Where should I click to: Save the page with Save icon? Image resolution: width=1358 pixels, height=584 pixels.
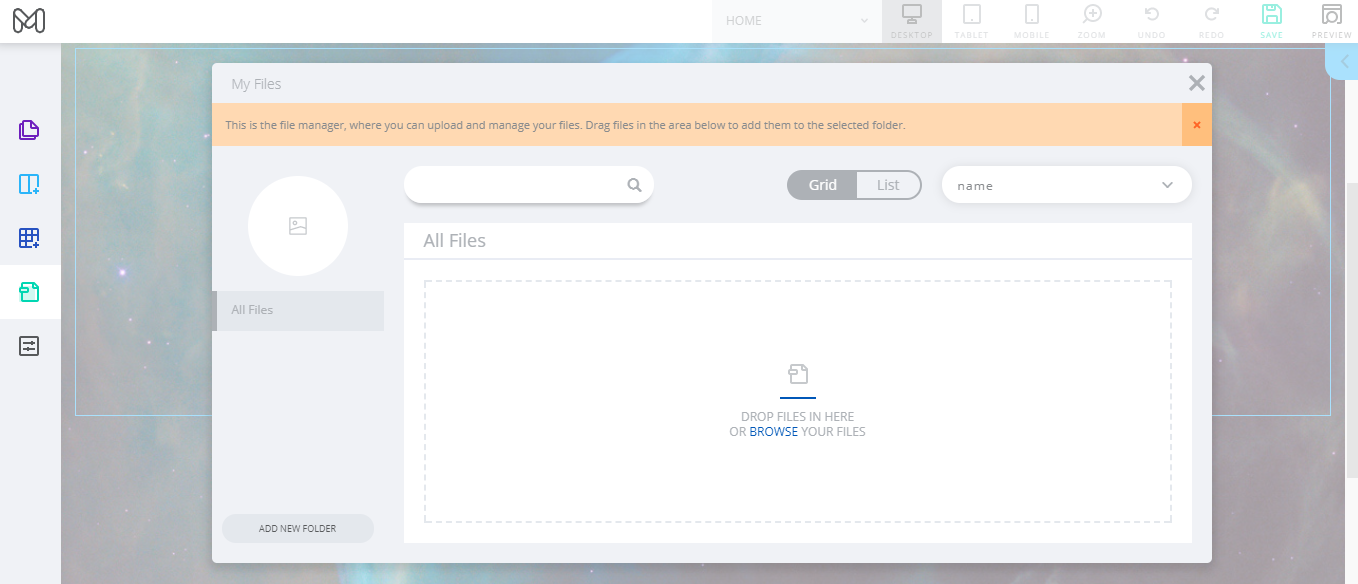1271,21
